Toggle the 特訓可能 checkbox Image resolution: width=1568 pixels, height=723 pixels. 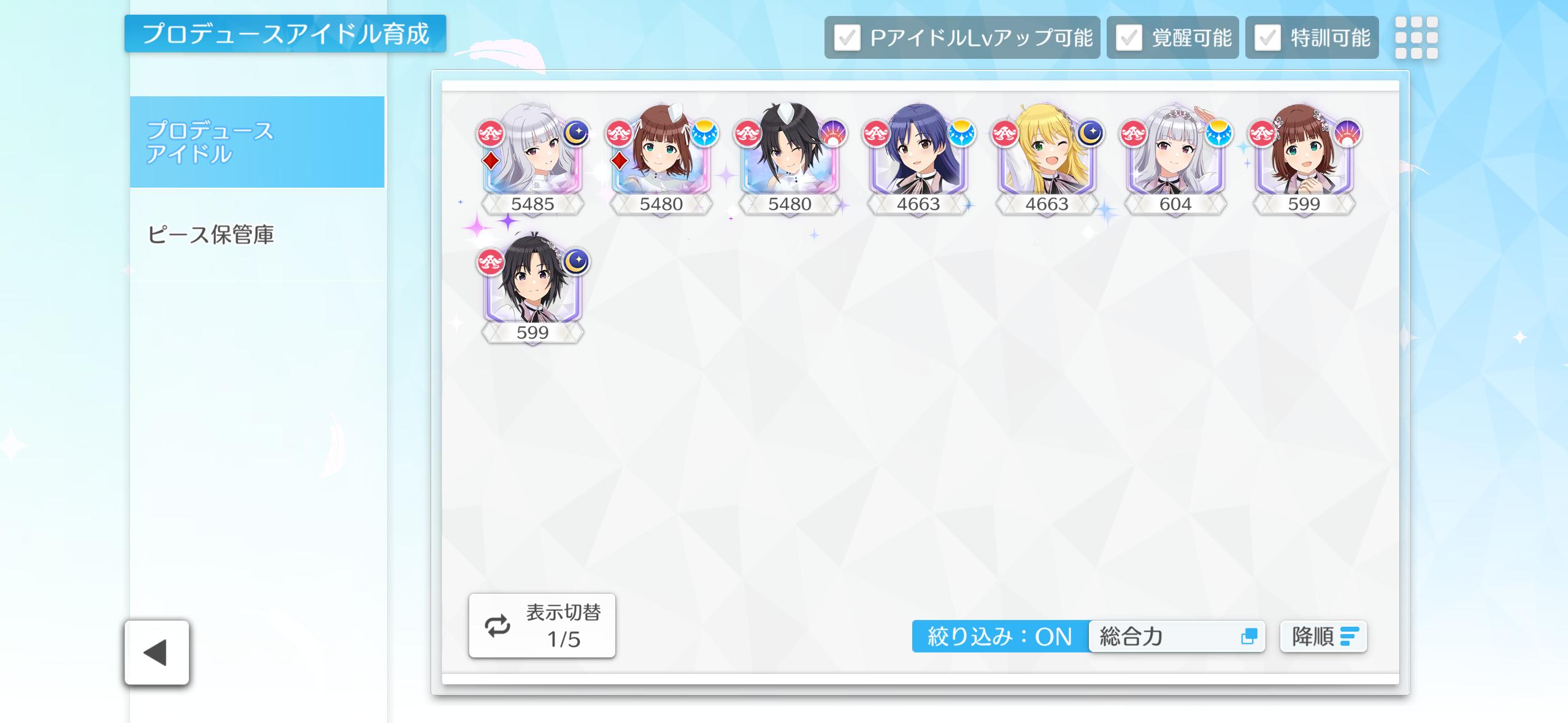[x=1267, y=38]
